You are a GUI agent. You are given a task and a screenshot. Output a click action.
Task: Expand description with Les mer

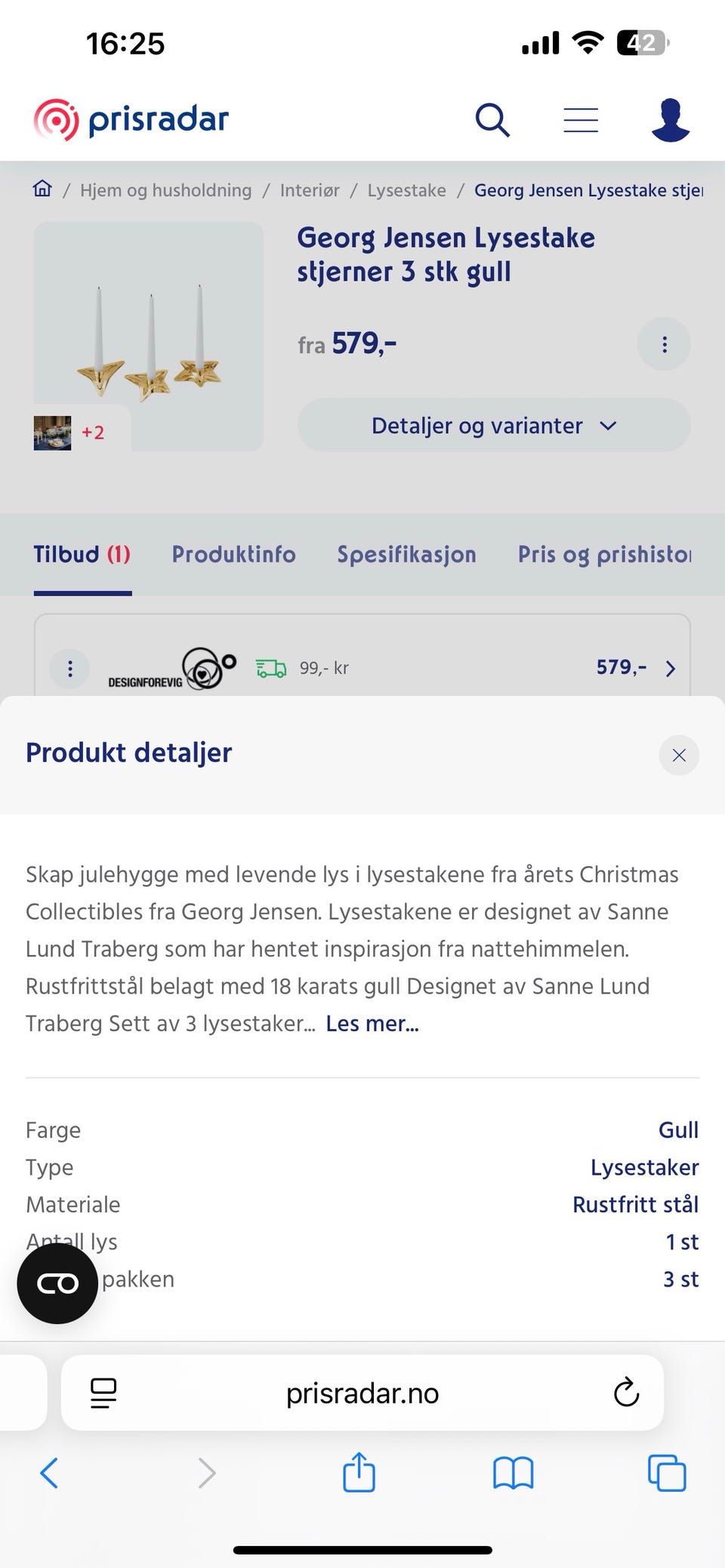click(x=372, y=1024)
